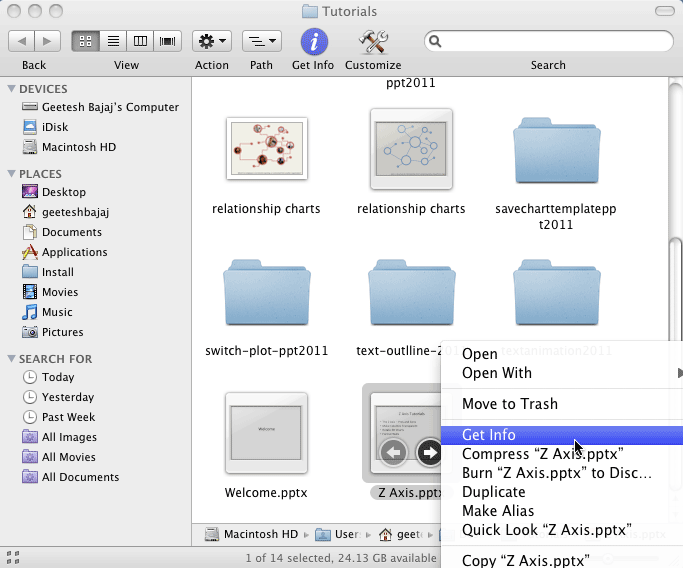Collapse the PLACES section

pyautogui.click(x=11, y=174)
